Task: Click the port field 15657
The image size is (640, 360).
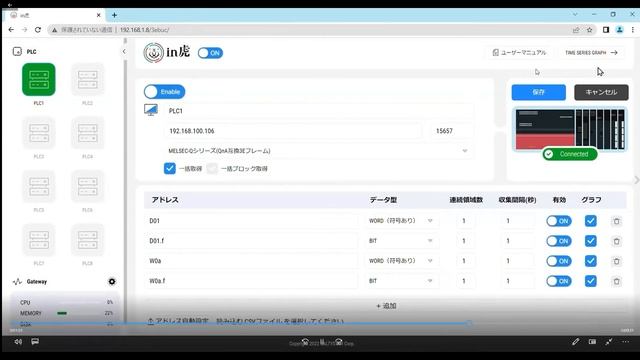Action: coord(452,131)
